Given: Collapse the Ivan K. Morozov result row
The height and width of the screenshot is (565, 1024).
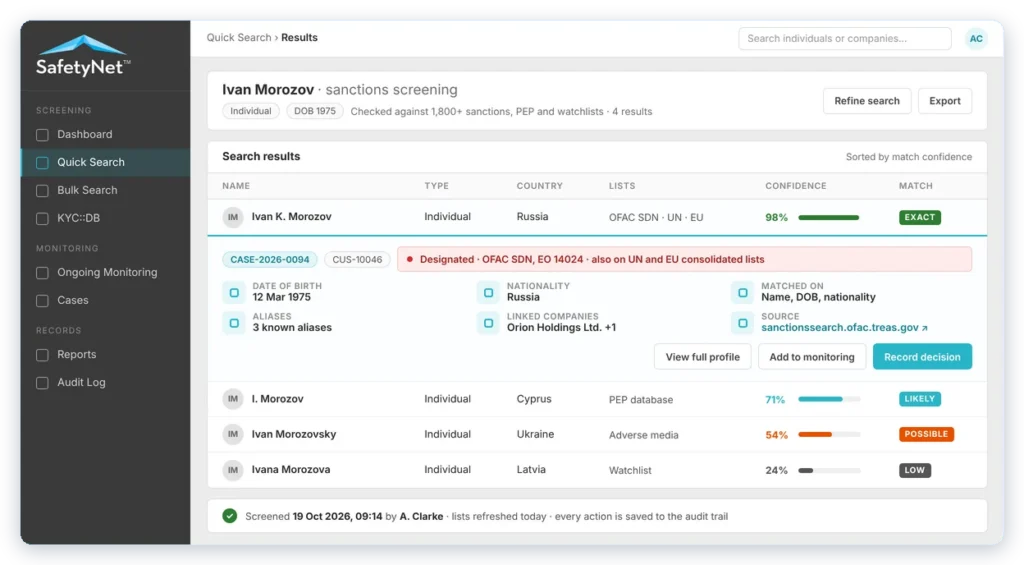Looking at the screenshot, I should [597, 217].
